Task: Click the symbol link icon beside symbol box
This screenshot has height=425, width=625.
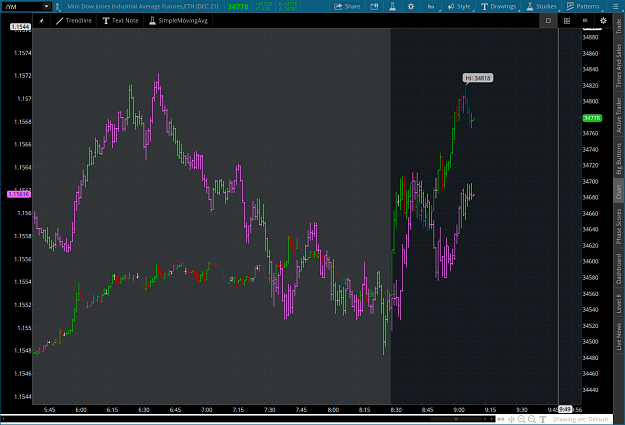Action: pyautogui.click(x=57, y=6)
